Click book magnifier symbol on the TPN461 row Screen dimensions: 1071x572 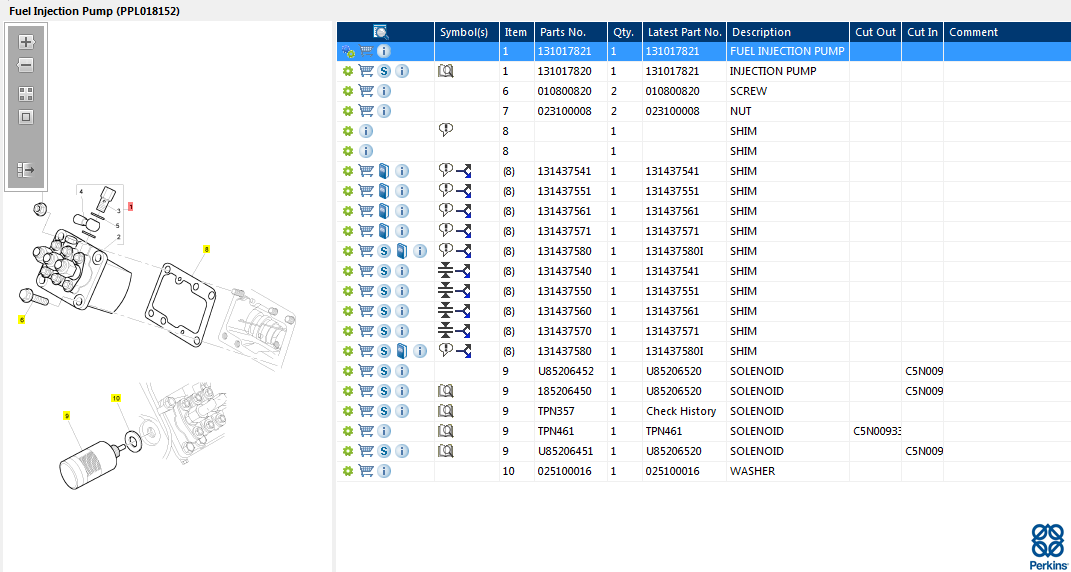tap(446, 431)
